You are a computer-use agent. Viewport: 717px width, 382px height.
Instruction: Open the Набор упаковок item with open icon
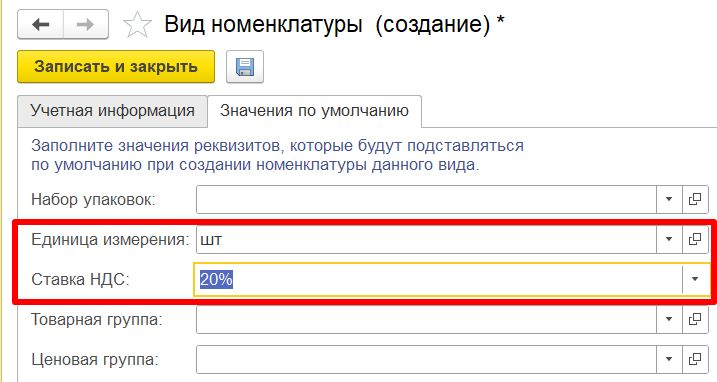pos(695,199)
